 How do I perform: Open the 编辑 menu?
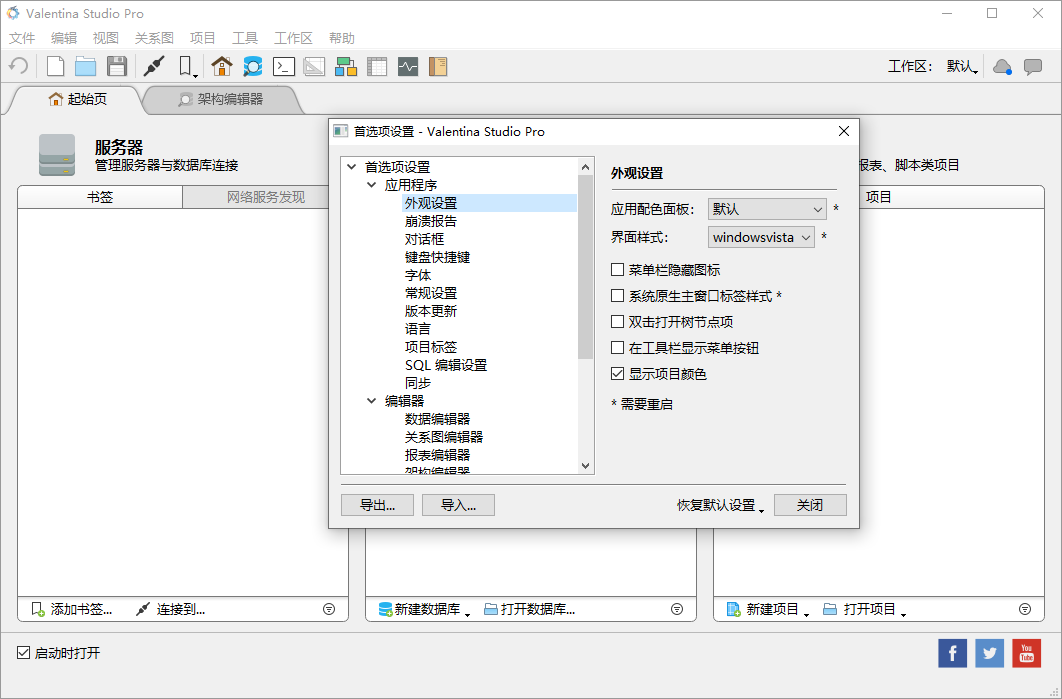click(x=64, y=38)
